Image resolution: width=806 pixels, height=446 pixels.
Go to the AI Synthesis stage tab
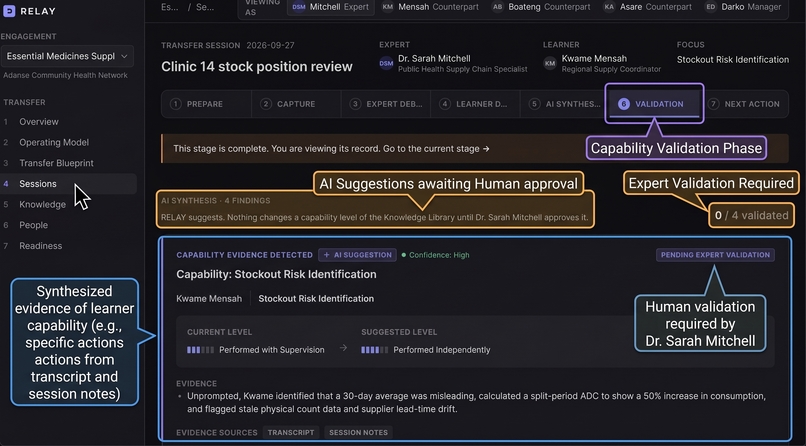(564, 104)
